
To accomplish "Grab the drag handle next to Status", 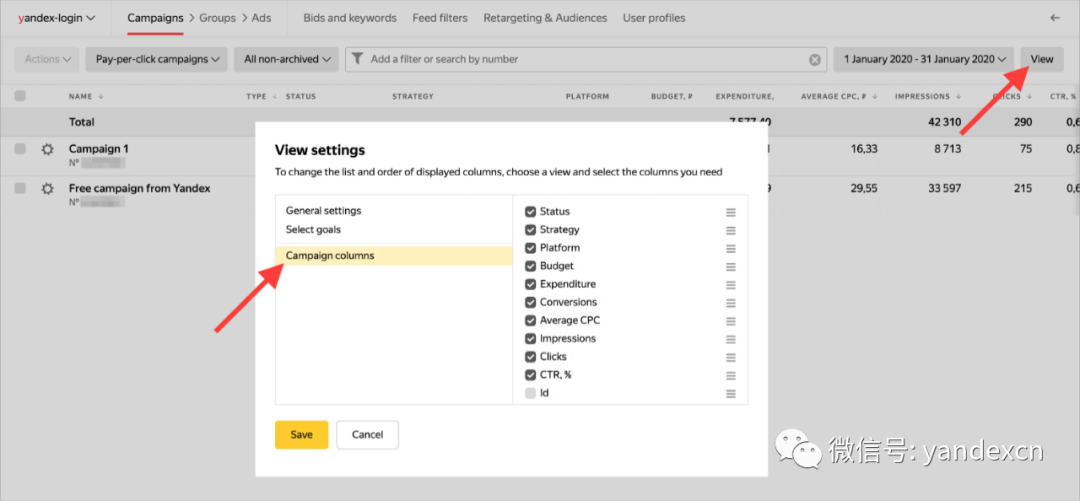I will click(731, 212).
